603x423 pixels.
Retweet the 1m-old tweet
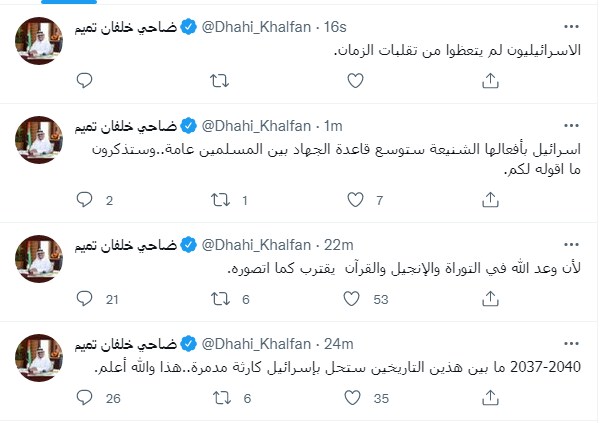click(214, 200)
